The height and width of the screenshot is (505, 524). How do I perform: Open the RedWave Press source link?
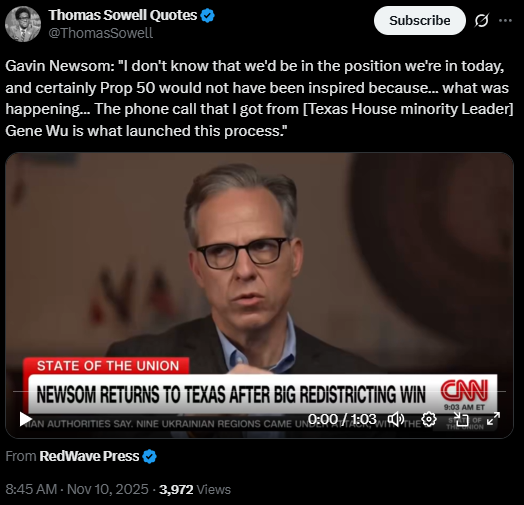click(x=89, y=456)
